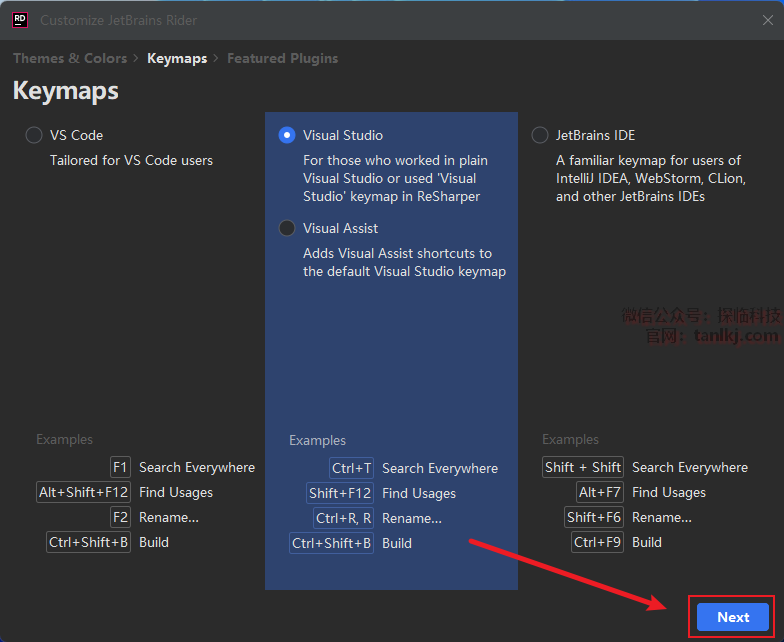Close the Customize JetBrains Rider dialog
784x642 pixels.
coord(767,20)
